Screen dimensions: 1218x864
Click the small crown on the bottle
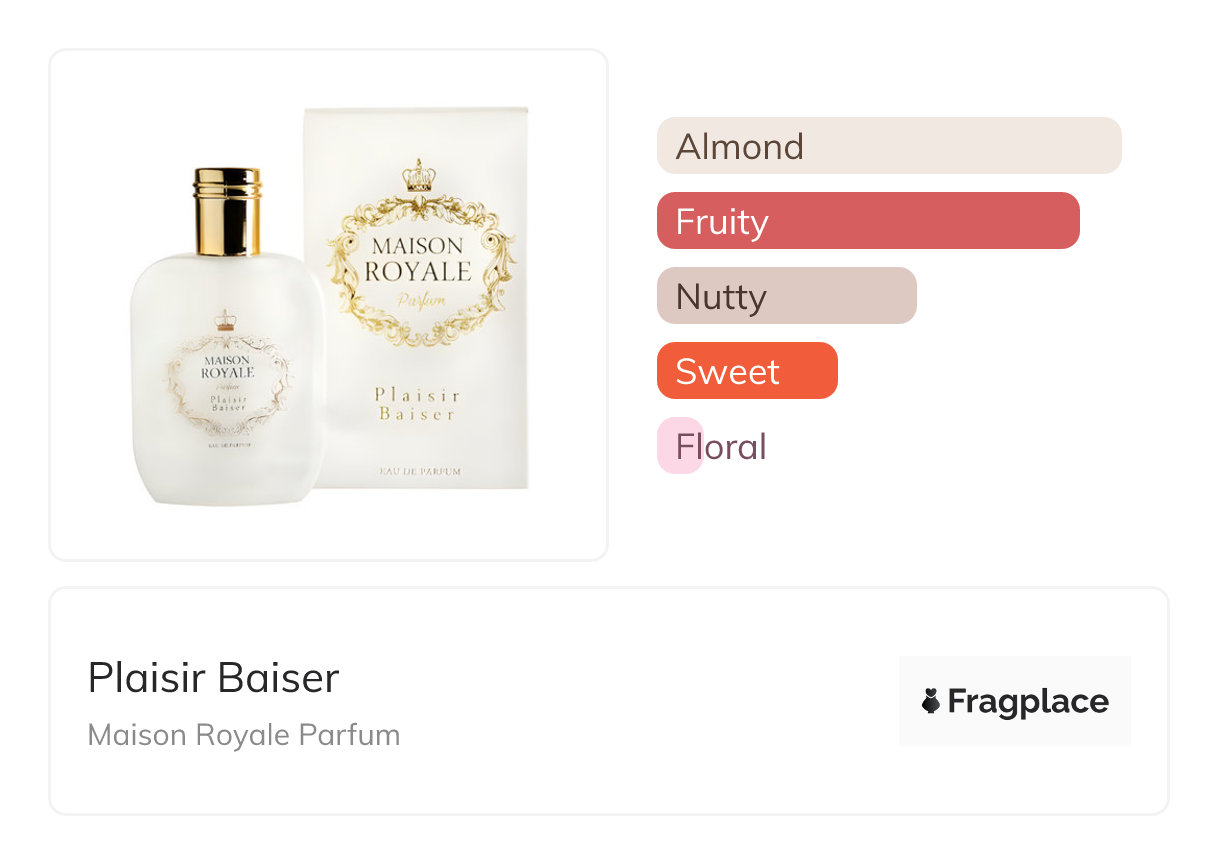[x=226, y=321]
